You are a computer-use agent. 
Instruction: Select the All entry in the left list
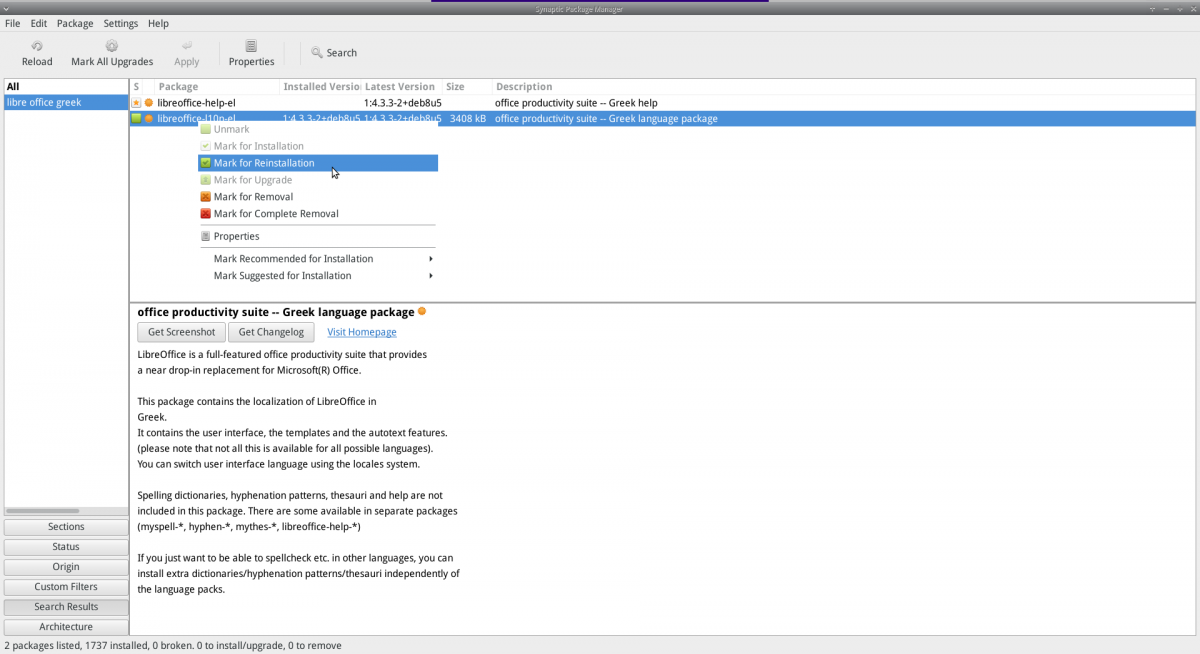[x=66, y=87]
